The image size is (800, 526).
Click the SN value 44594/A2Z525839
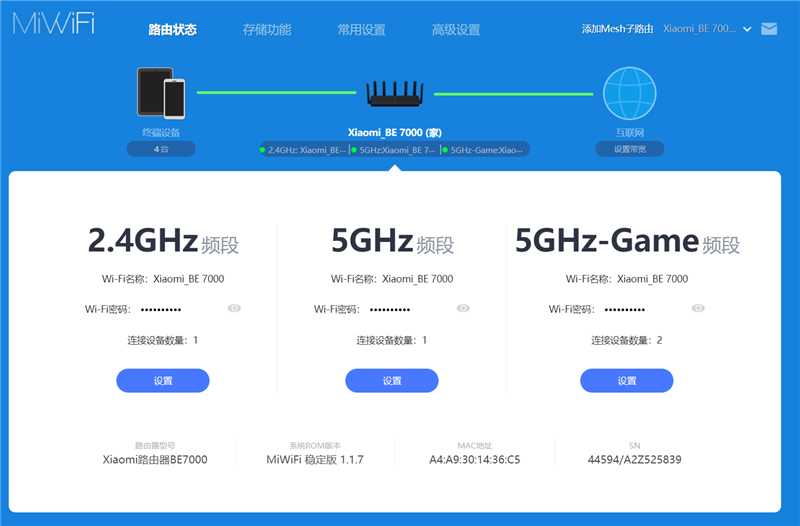click(x=634, y=460)
